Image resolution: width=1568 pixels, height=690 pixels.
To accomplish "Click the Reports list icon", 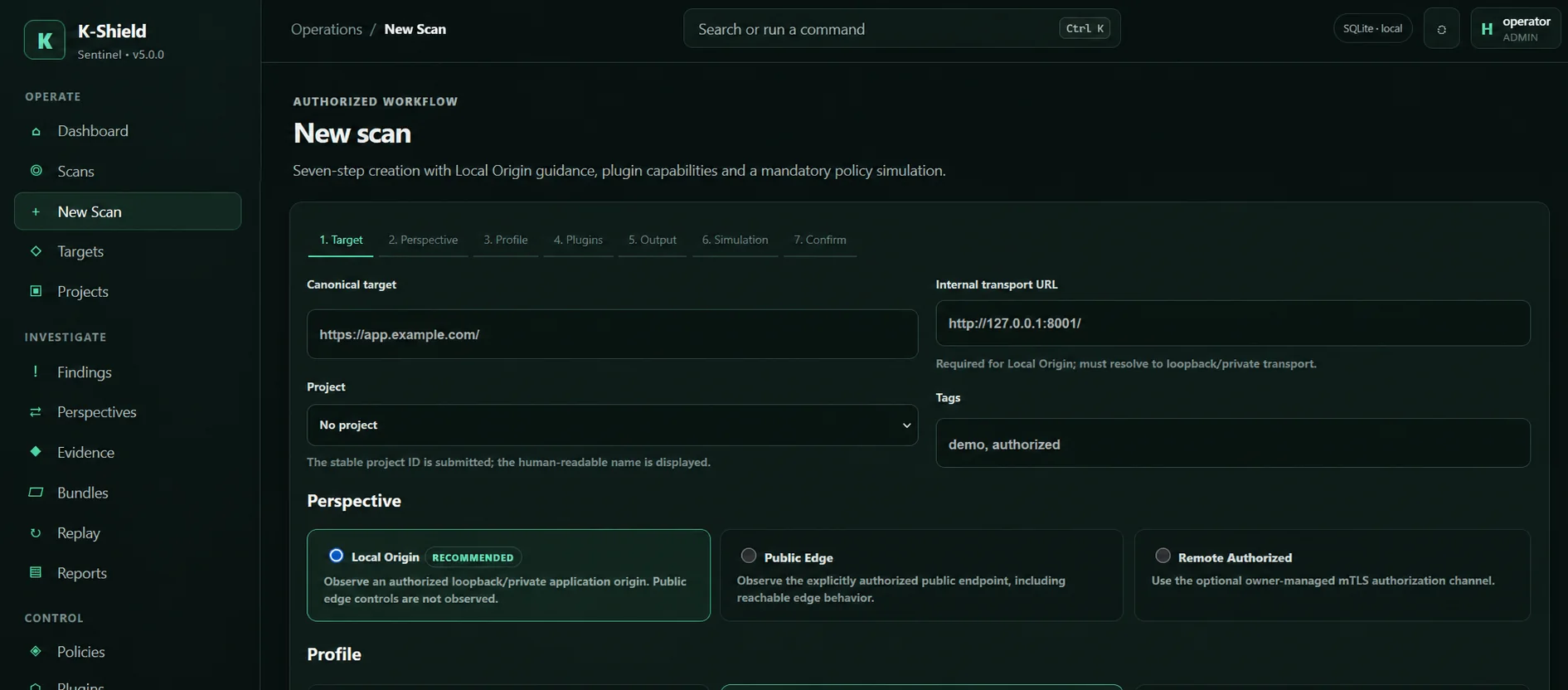I will pyautogui.click(x=36, y=572).
